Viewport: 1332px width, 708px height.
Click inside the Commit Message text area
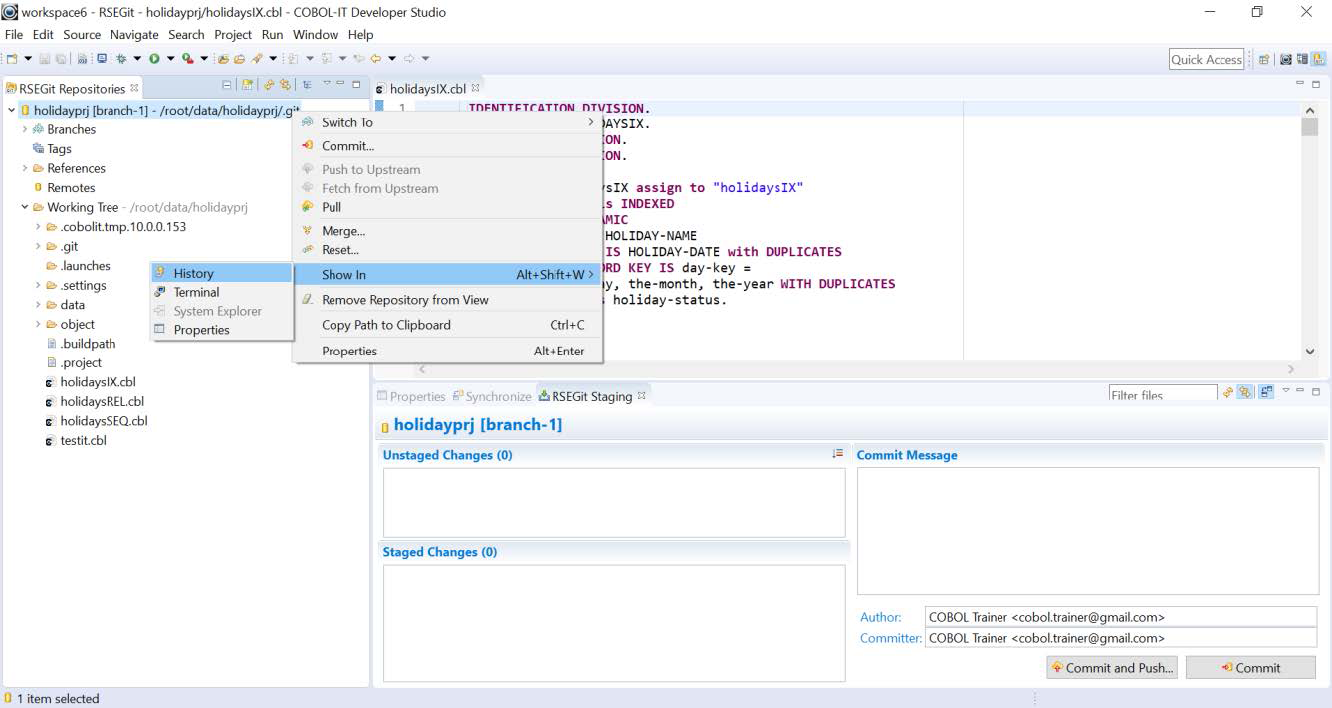pyautogui.click(x=1087, y=530)
